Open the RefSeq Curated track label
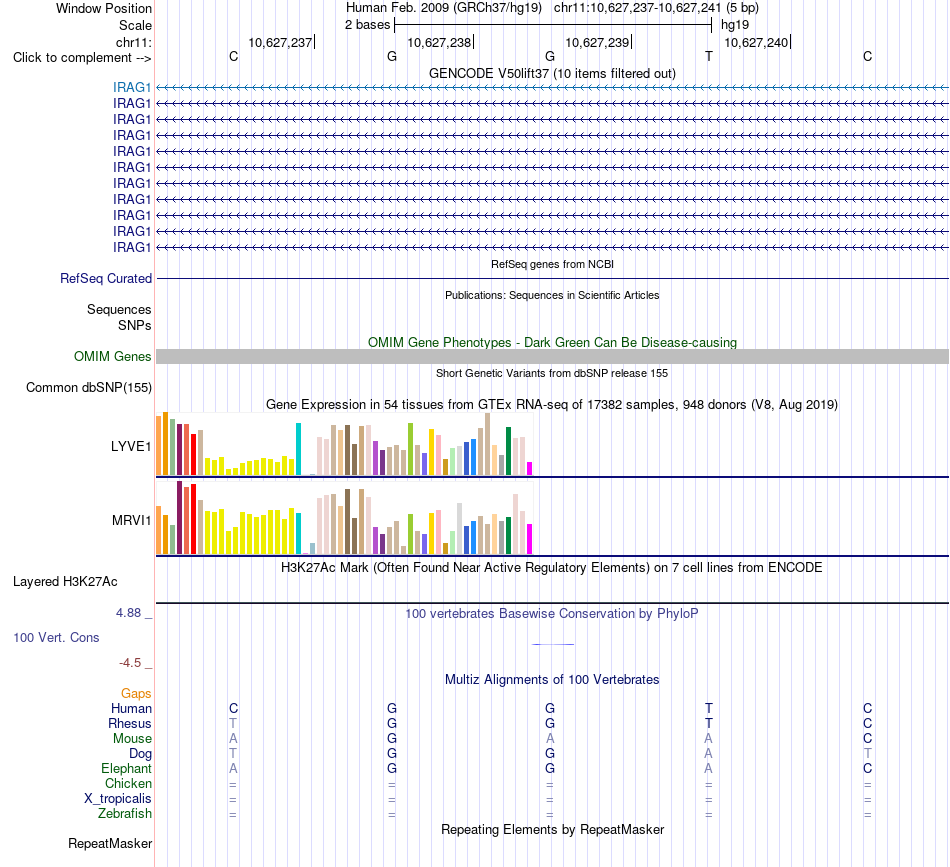This screenshot has height=867, width=950. (x=106, y=279)
